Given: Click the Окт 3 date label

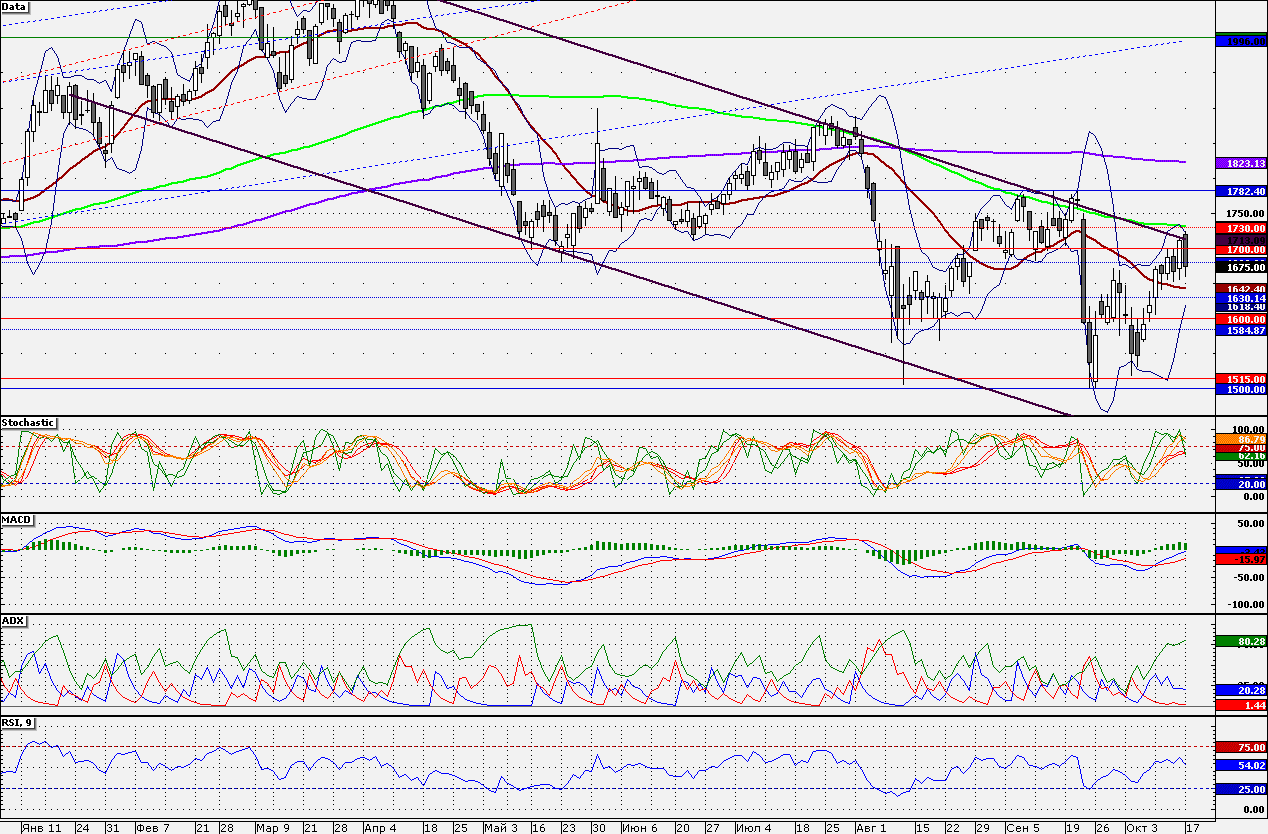Looking at the screenshot, I should point(1139,828).
